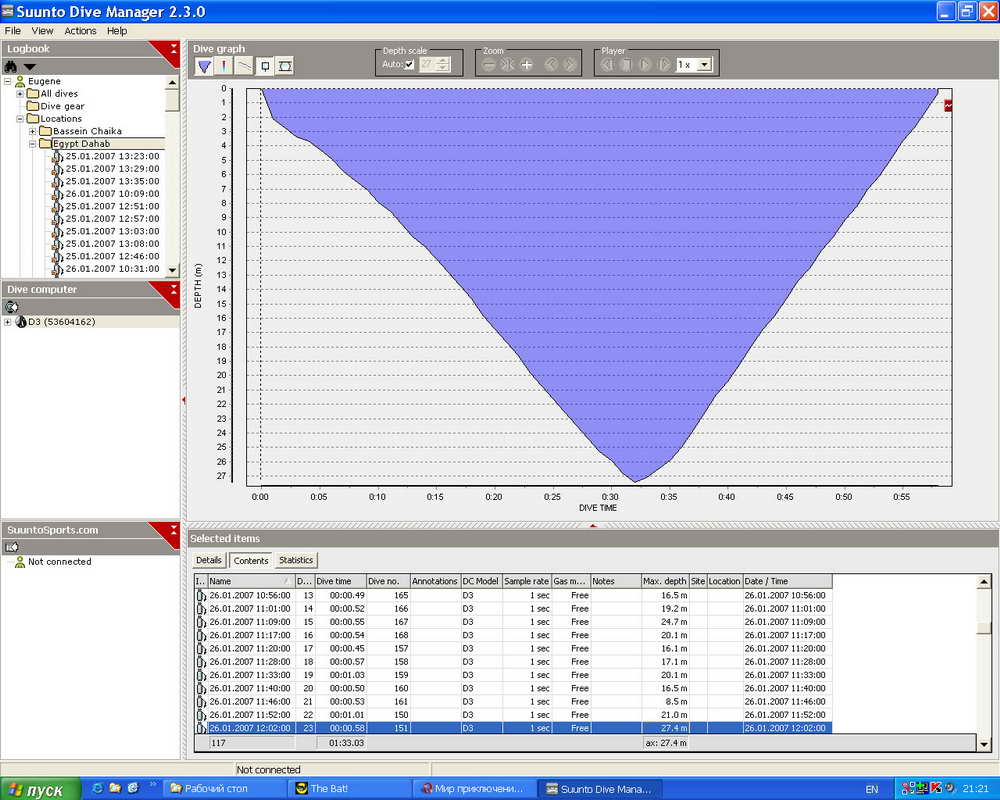Image resolution: width=1000 pixels, height=800 pixels.
Task: Zoom out using the minus icon
Action: pos(489,64)
